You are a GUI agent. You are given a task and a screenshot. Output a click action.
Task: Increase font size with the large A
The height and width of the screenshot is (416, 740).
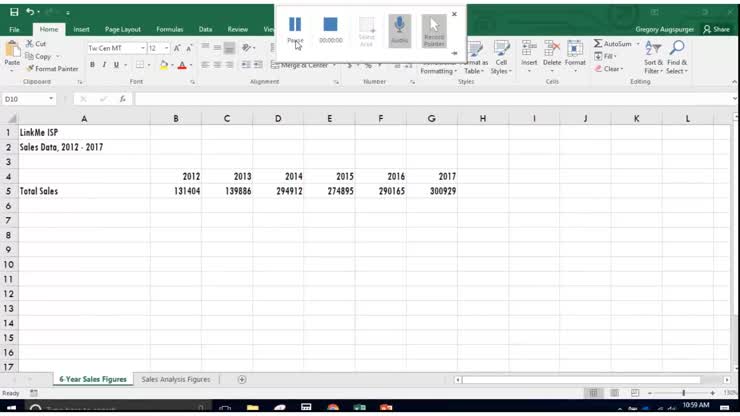177,48
